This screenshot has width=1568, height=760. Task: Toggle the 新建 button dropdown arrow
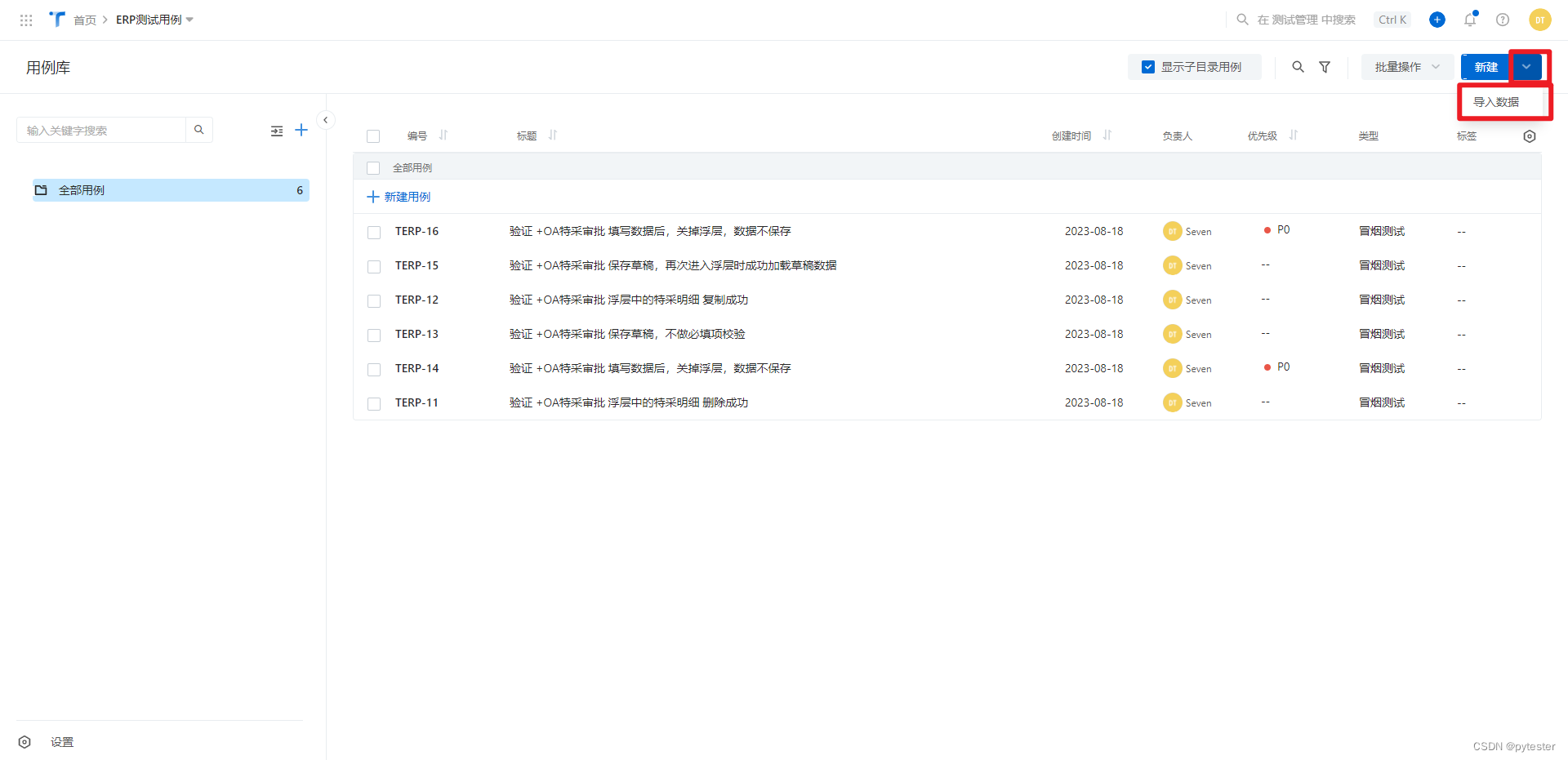(1526, 67)
